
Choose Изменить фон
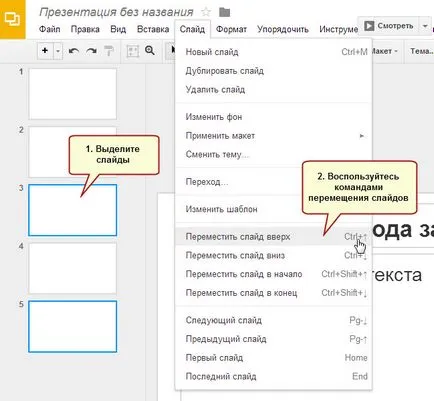click(273, 117)
